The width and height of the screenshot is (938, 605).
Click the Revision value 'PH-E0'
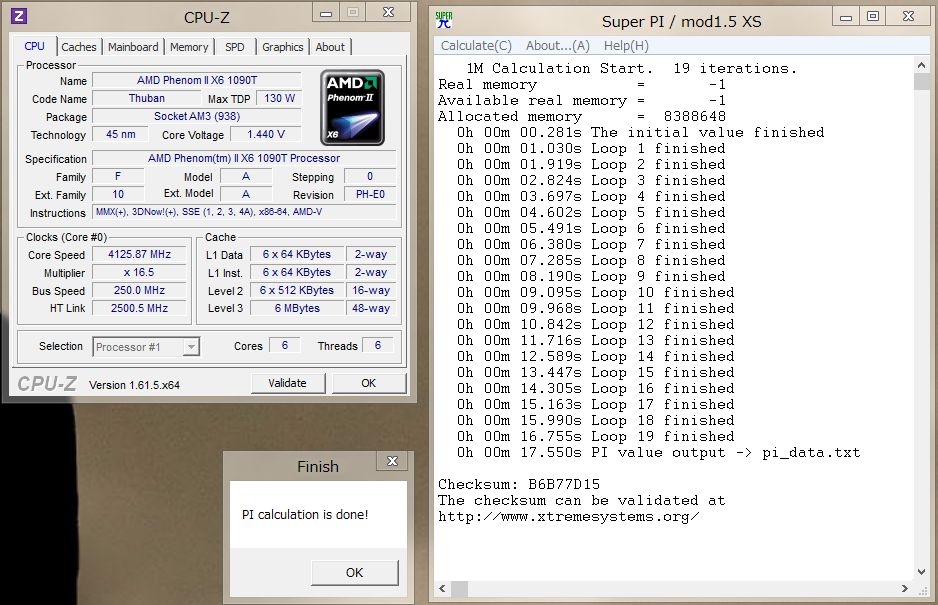(370, 194)
